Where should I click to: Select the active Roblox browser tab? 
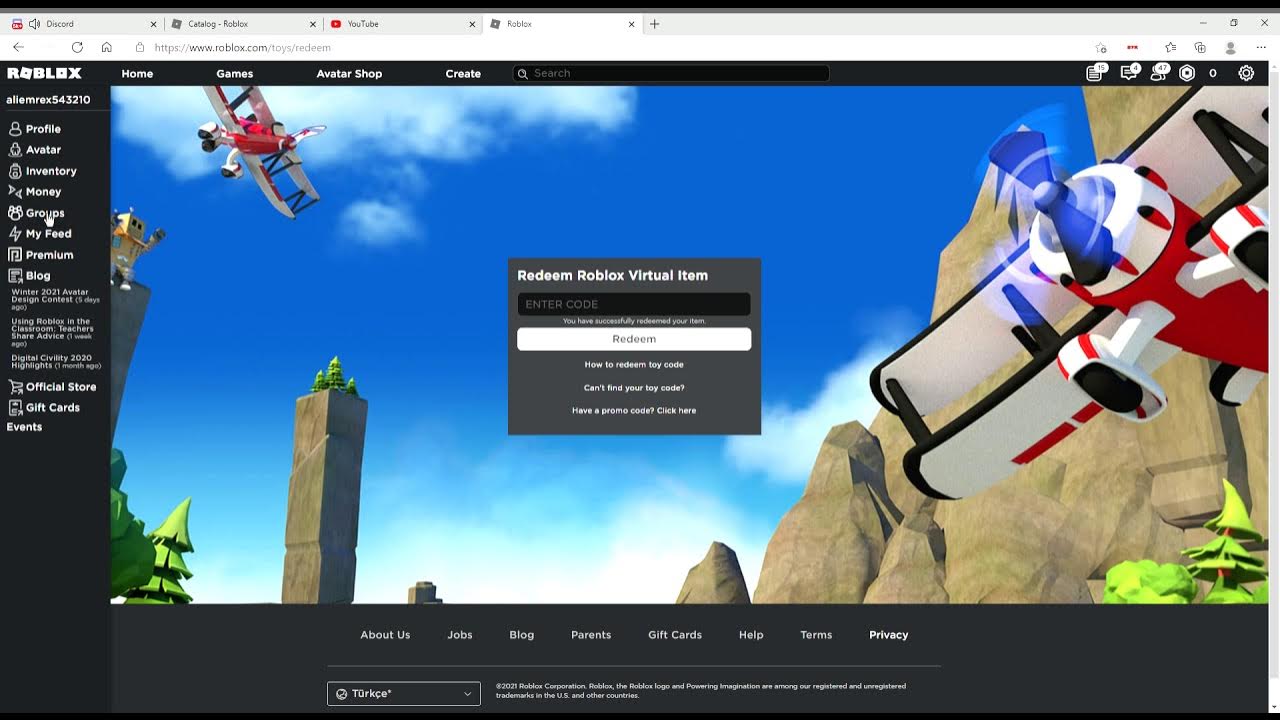[562, 24]
